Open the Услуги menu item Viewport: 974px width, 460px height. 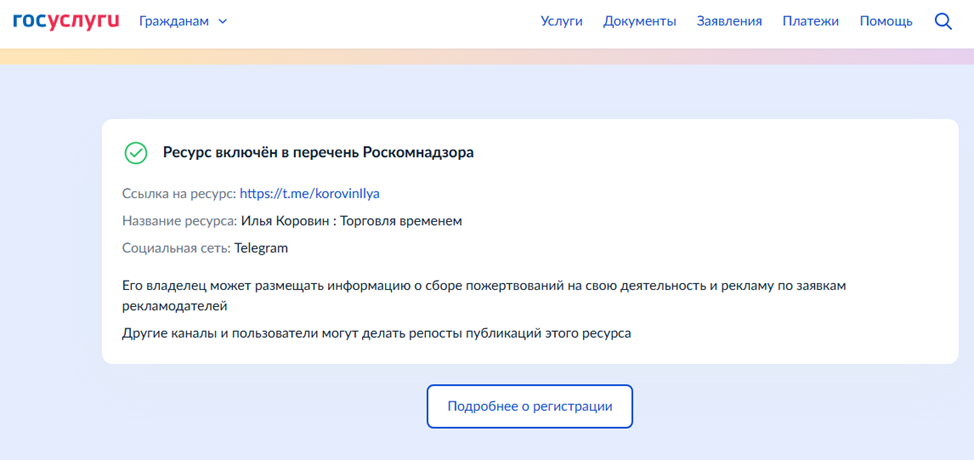click(x=562, y=22)
